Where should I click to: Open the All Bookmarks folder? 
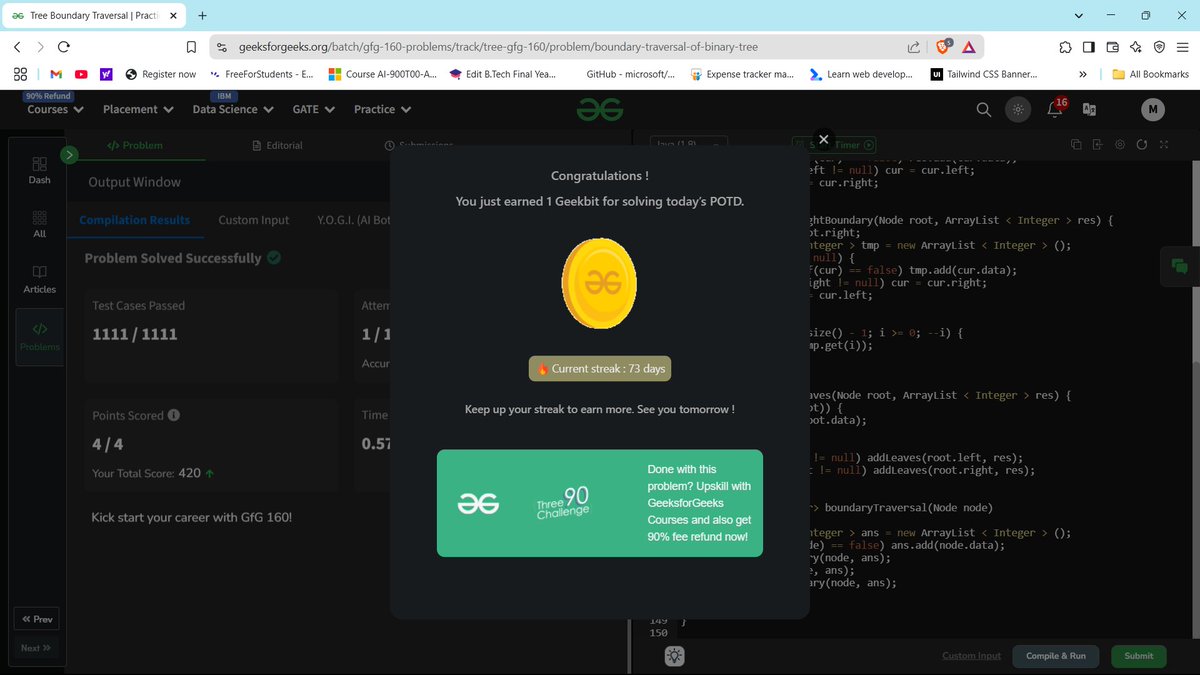[1151, 74]
